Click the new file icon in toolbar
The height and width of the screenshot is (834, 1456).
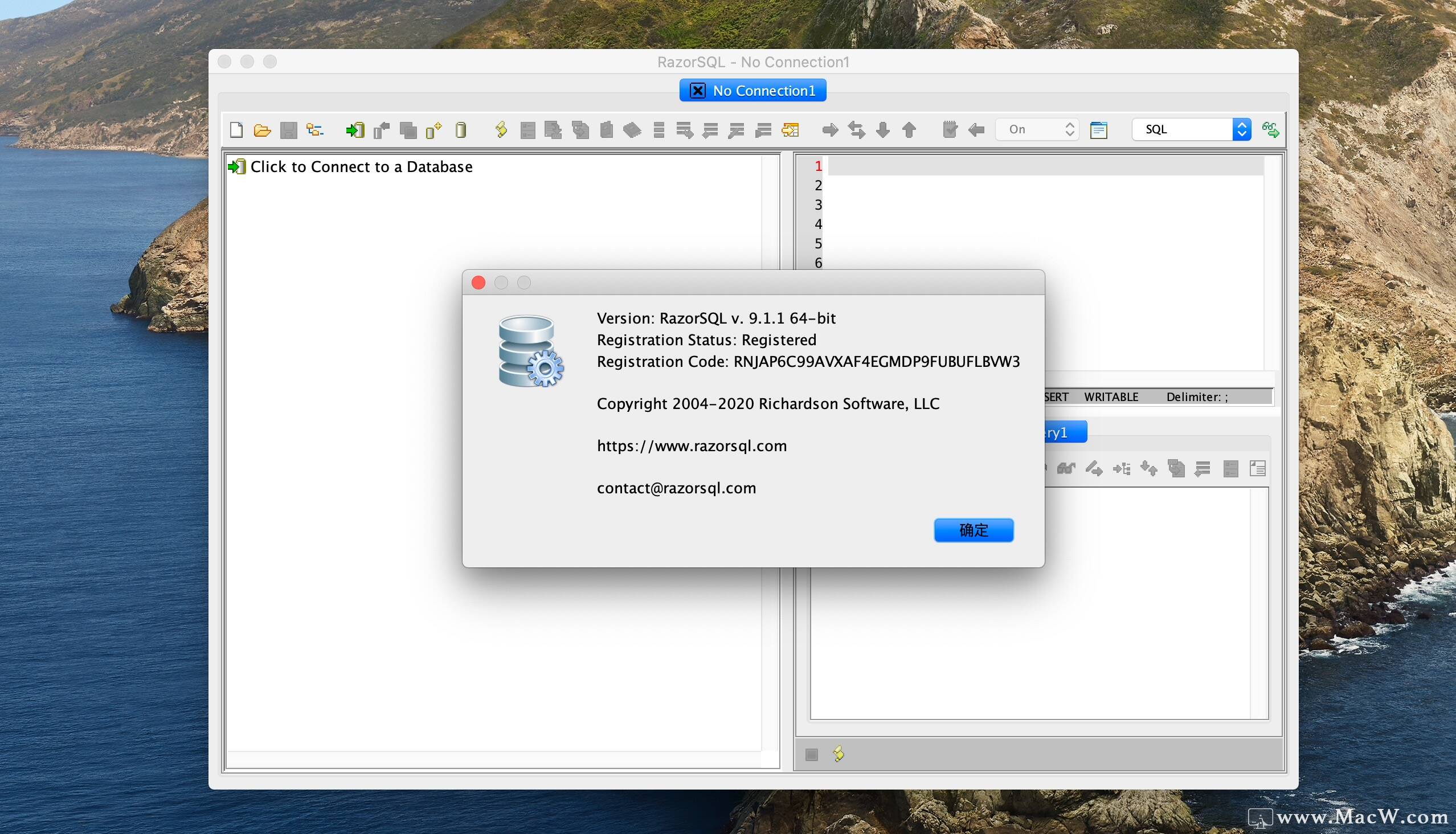(x=235, y=129)
